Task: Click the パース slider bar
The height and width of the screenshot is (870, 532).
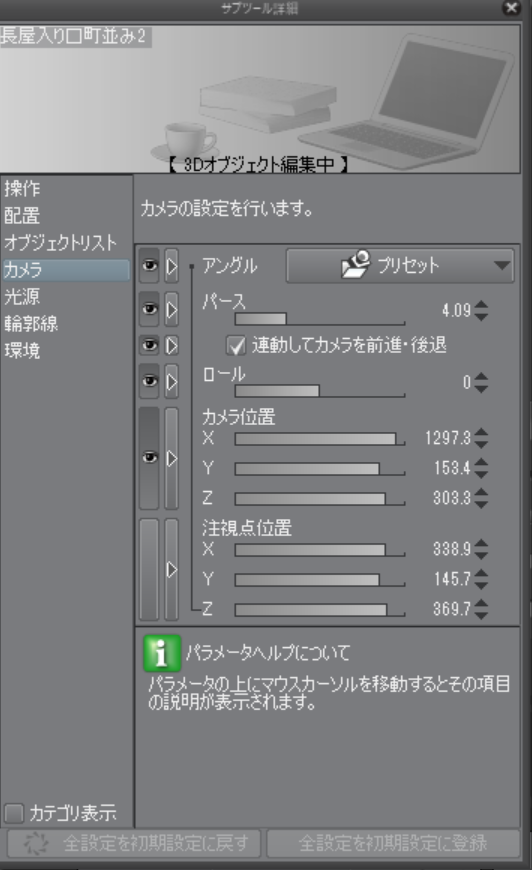Action: [320, 319]
